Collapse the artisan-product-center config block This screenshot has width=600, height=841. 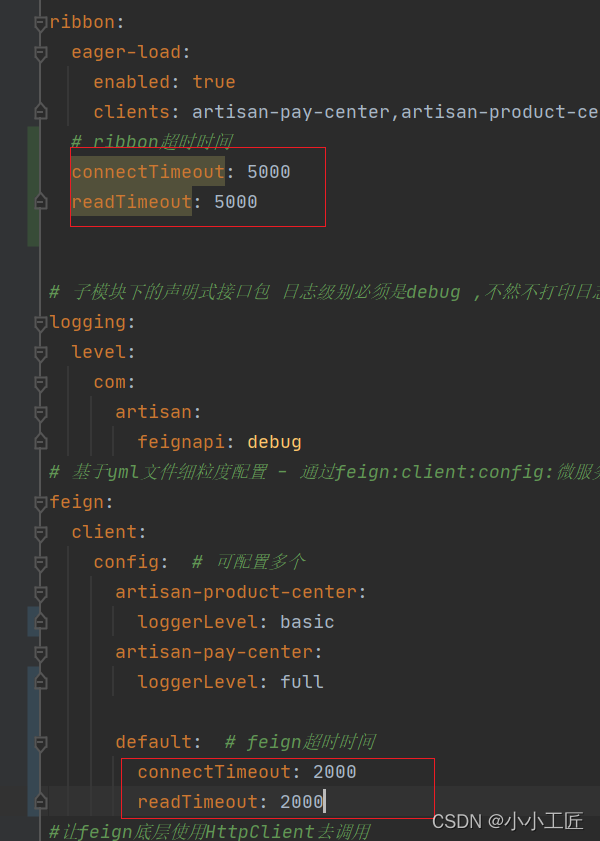(40, 592)
